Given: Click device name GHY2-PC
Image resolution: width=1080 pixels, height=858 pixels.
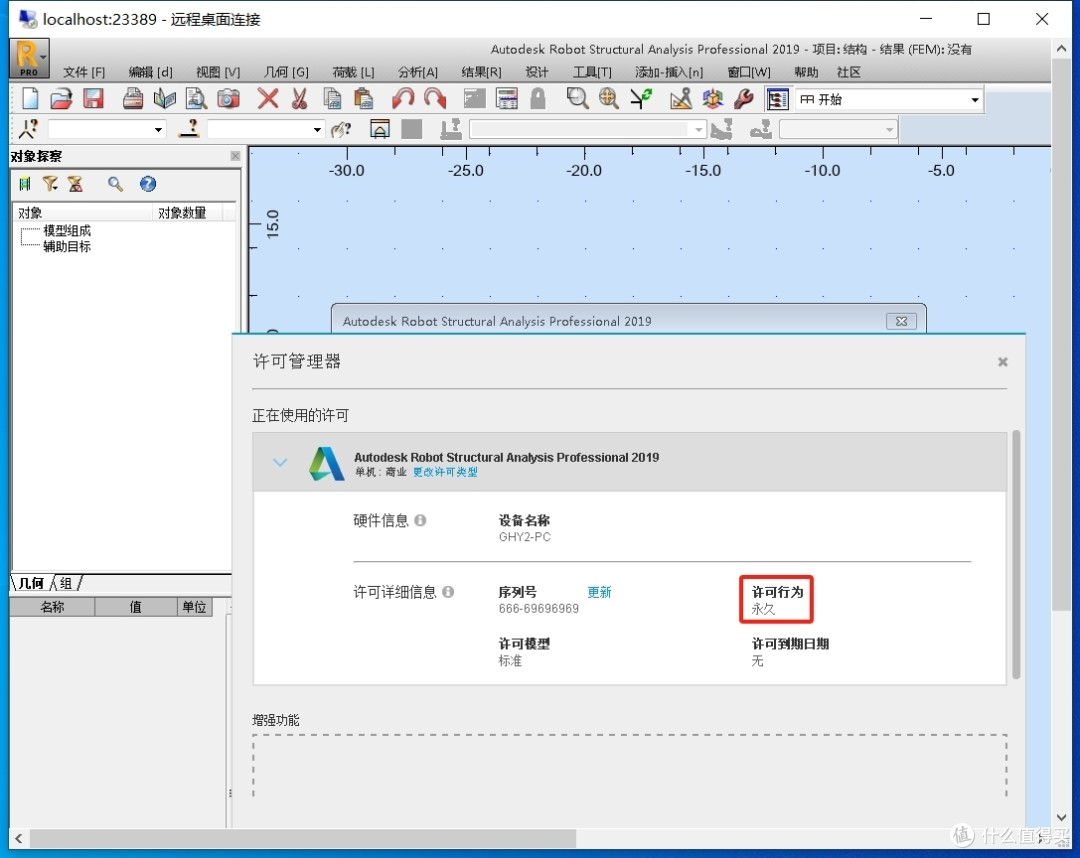Looking at the screenshot, I should pyautogui.click(x=525, y=537).
